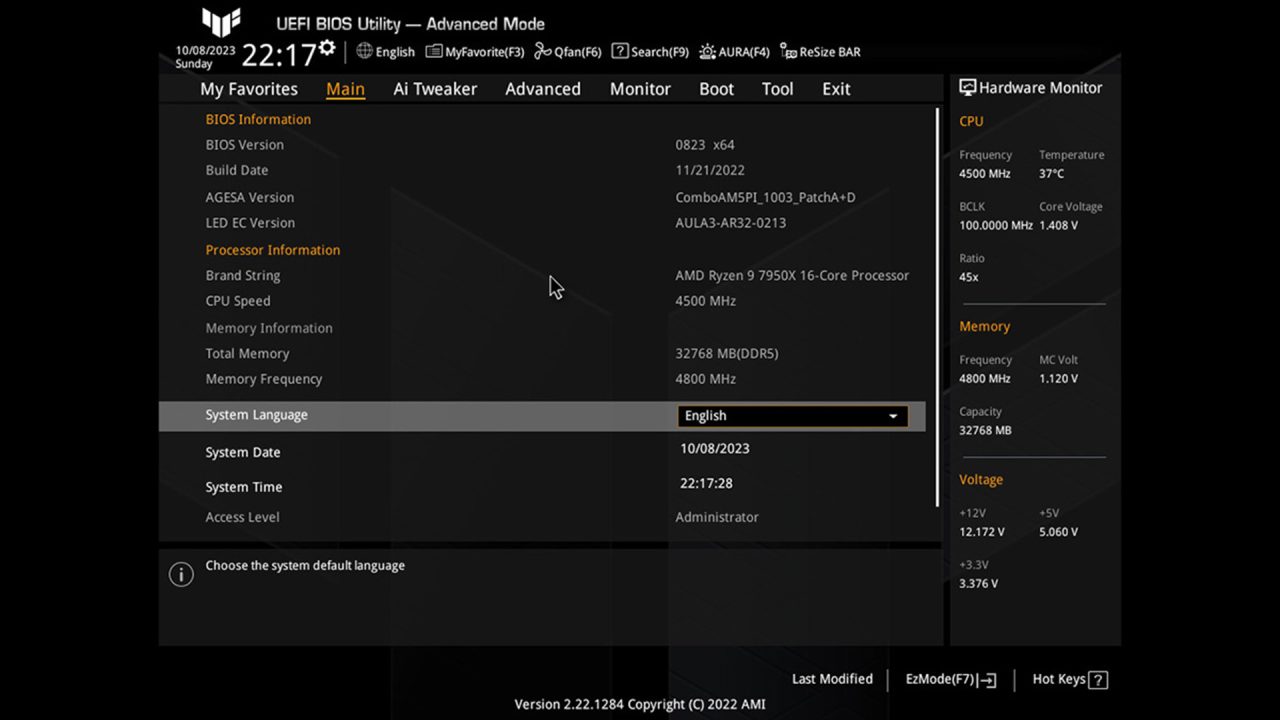Viewport: 1280px width, 720px height.
Task: Click the Processor Information section heading
Action: (273, 250)
